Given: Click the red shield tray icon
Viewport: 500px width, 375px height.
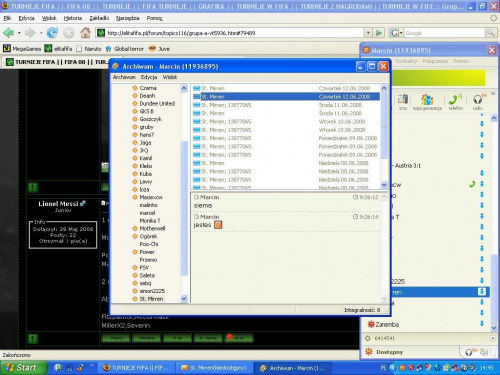Looking at the screenshot, I should [411, 368].
